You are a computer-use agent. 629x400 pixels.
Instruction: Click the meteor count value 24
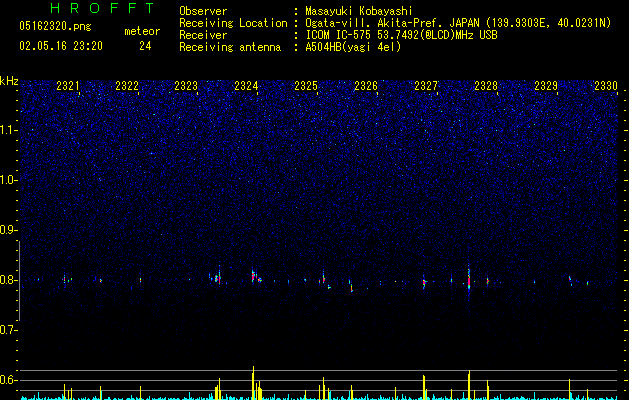pos(145,46)
